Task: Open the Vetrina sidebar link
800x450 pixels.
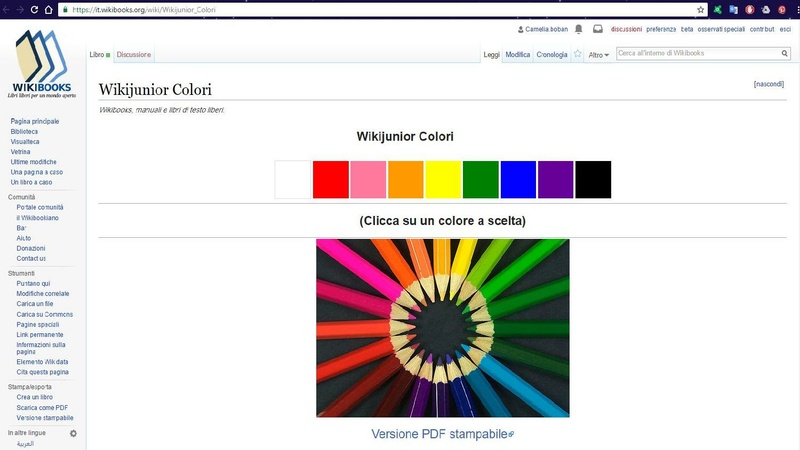Action: tap(20, 152)
